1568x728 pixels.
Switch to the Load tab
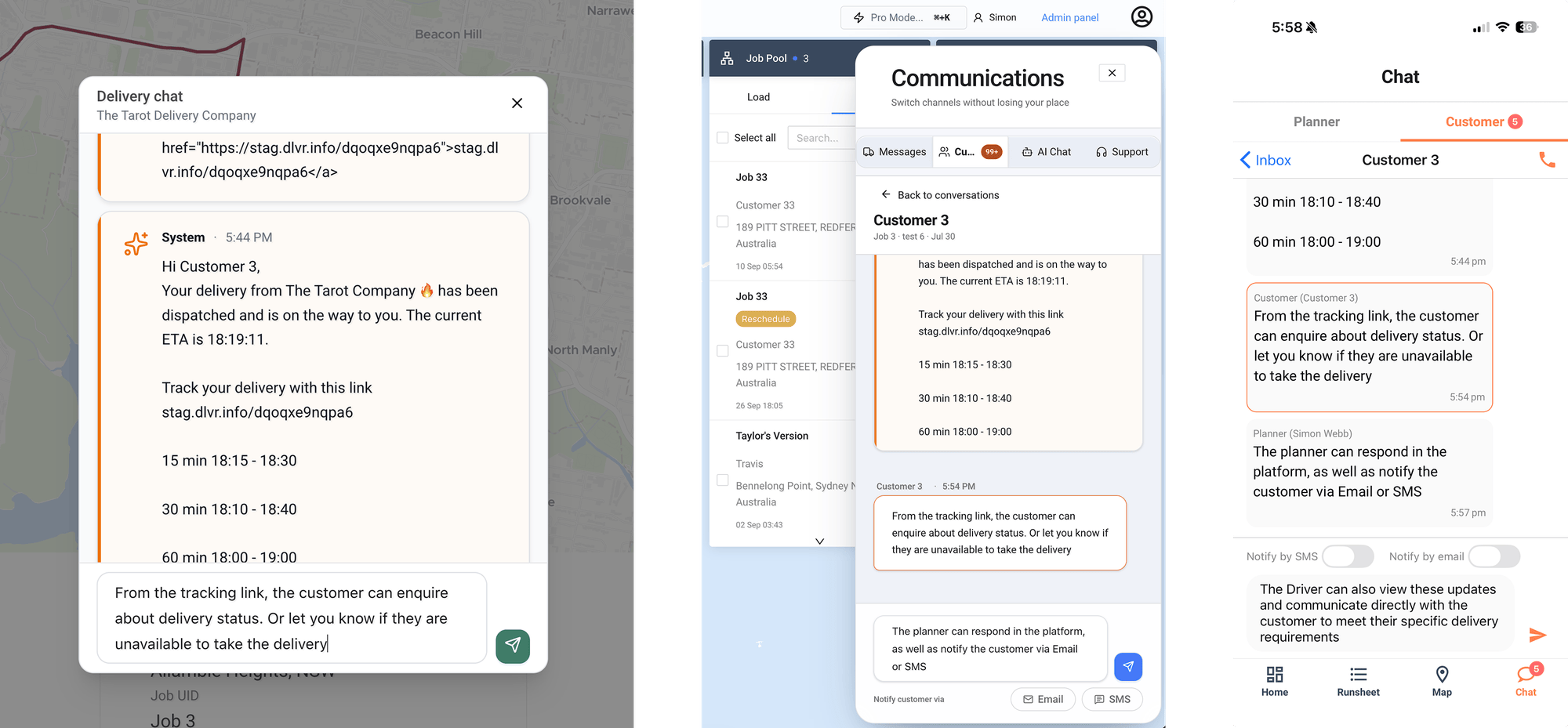tap(758, 97)
